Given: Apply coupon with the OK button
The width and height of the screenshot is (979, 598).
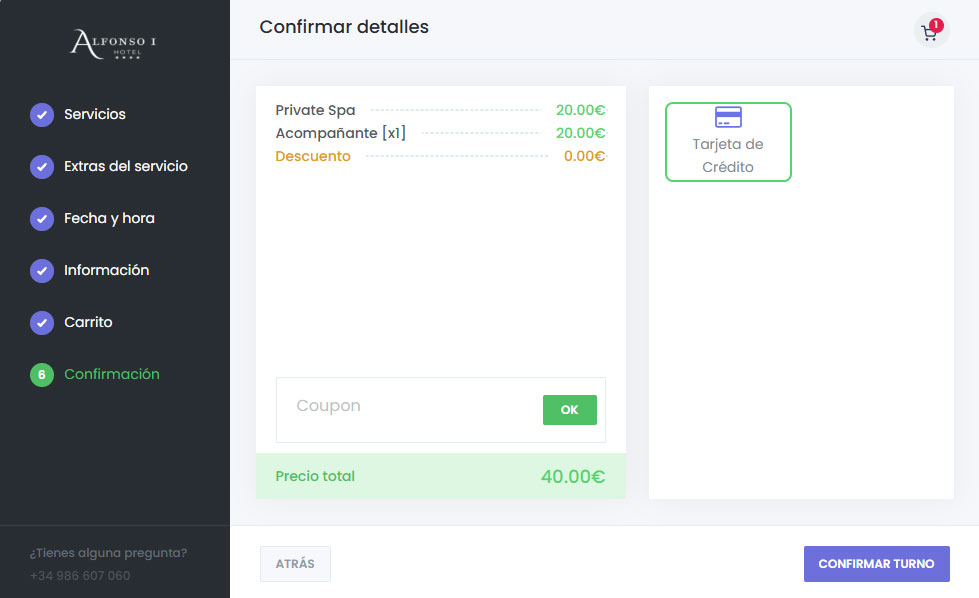Looking at the screenshot, I should tap(569, 410).
